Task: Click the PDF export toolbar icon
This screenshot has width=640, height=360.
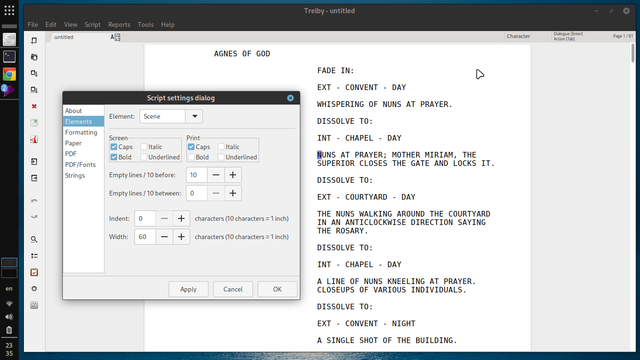Action: (34, 139)
